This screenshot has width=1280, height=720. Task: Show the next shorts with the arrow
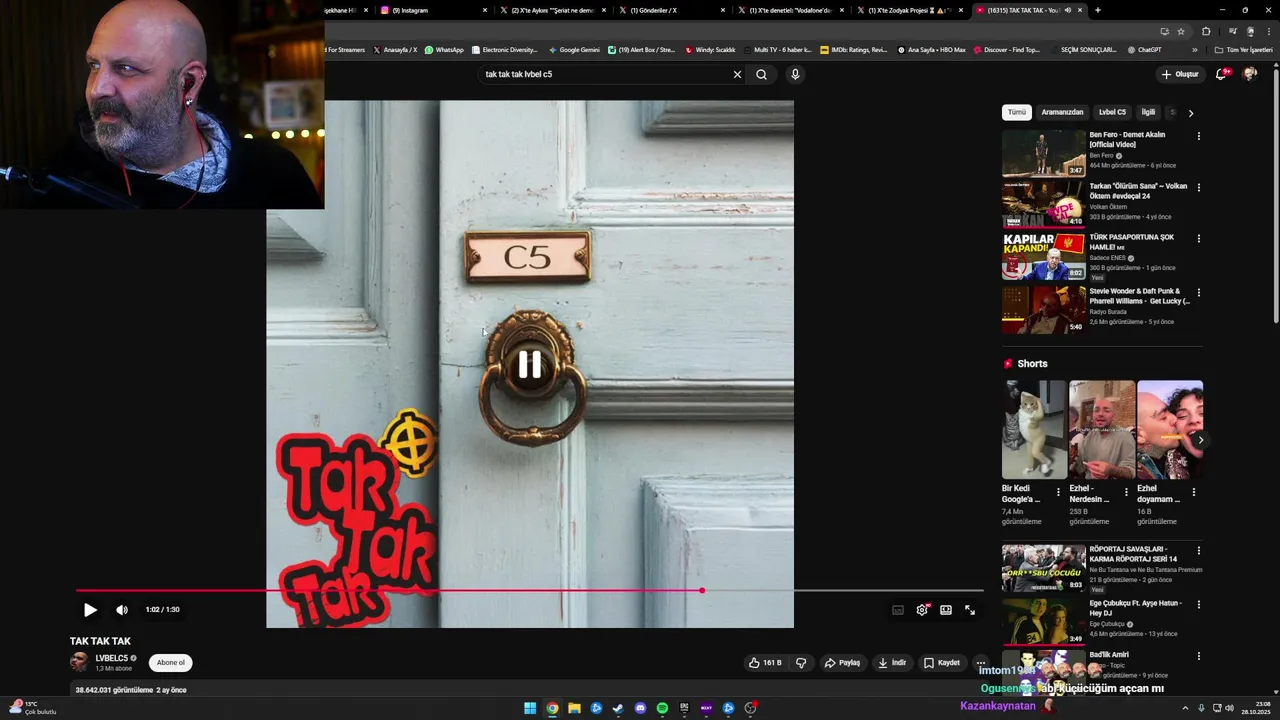point(1200,440)
